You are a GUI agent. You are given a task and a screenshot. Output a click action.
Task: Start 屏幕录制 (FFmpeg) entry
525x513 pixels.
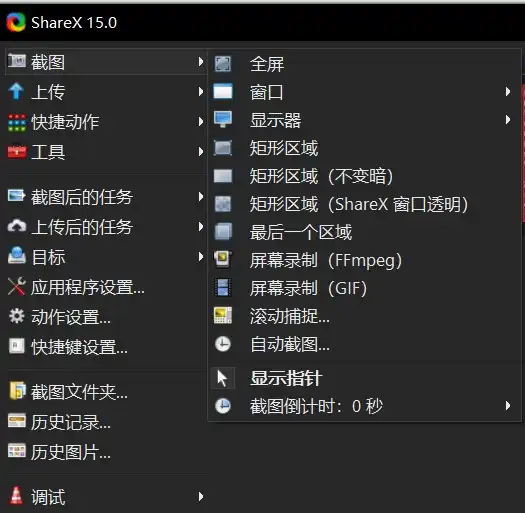pyautogui.click(x=365, y=260)
